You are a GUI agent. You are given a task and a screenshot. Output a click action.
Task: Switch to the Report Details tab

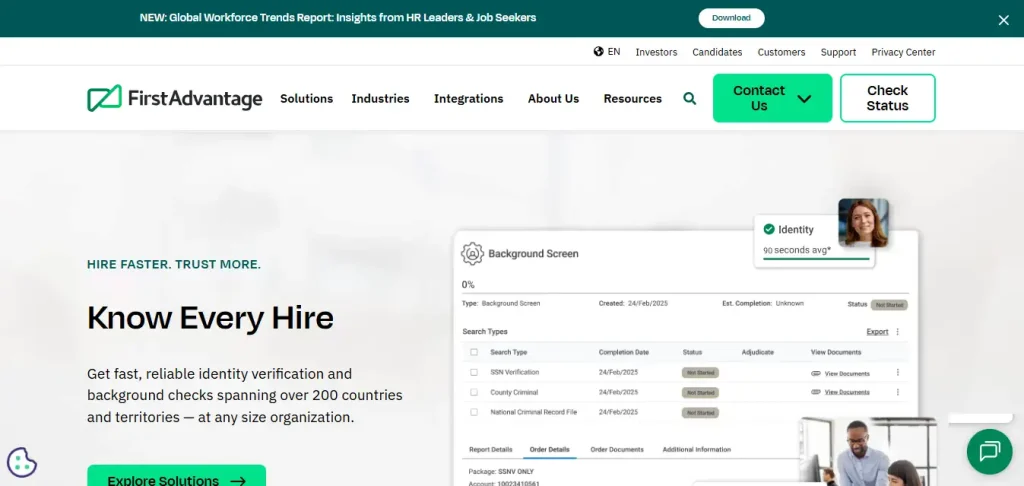pos(490,449)
